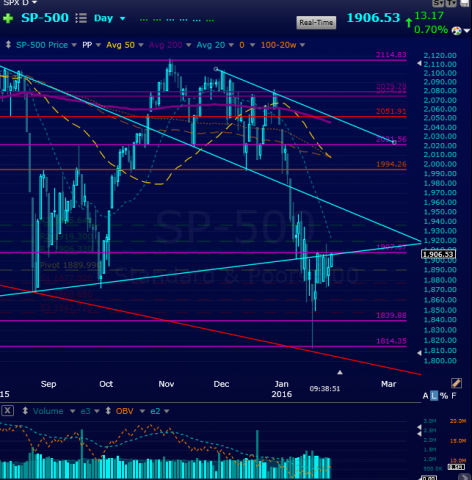This screenshot has width=472, height=480.
Task: Expand the Volume dropdown arrow
Action: coord(72,411)
